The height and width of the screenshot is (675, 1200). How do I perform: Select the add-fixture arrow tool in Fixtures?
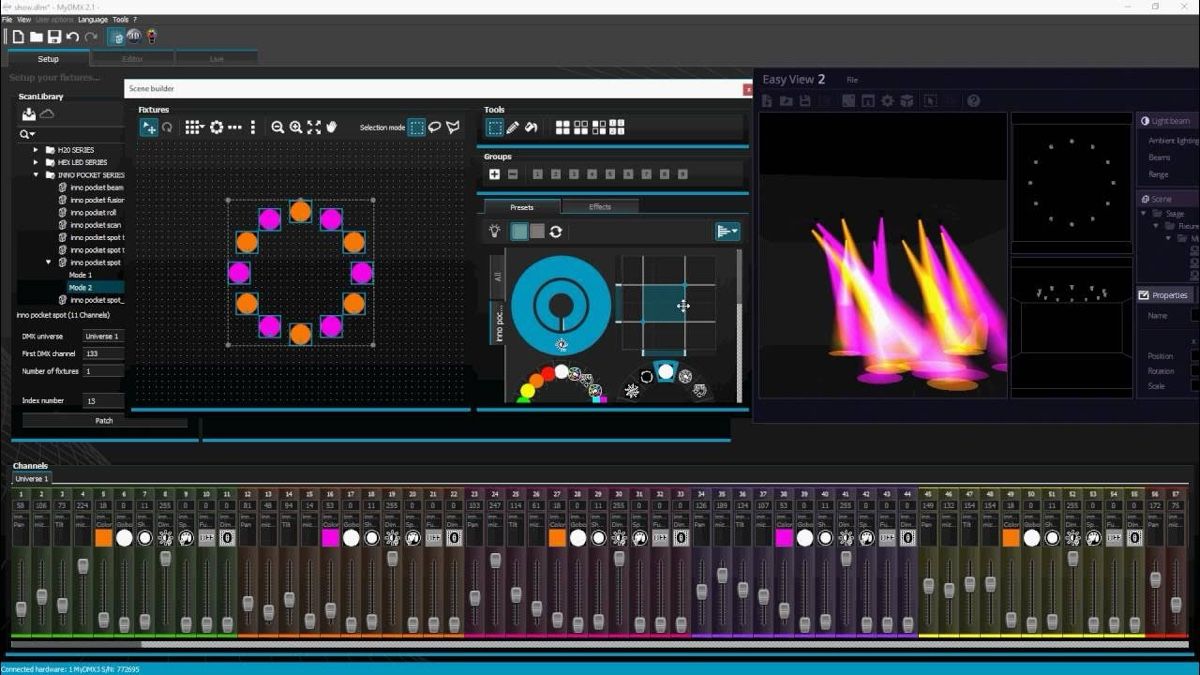(x=148, y=127)
